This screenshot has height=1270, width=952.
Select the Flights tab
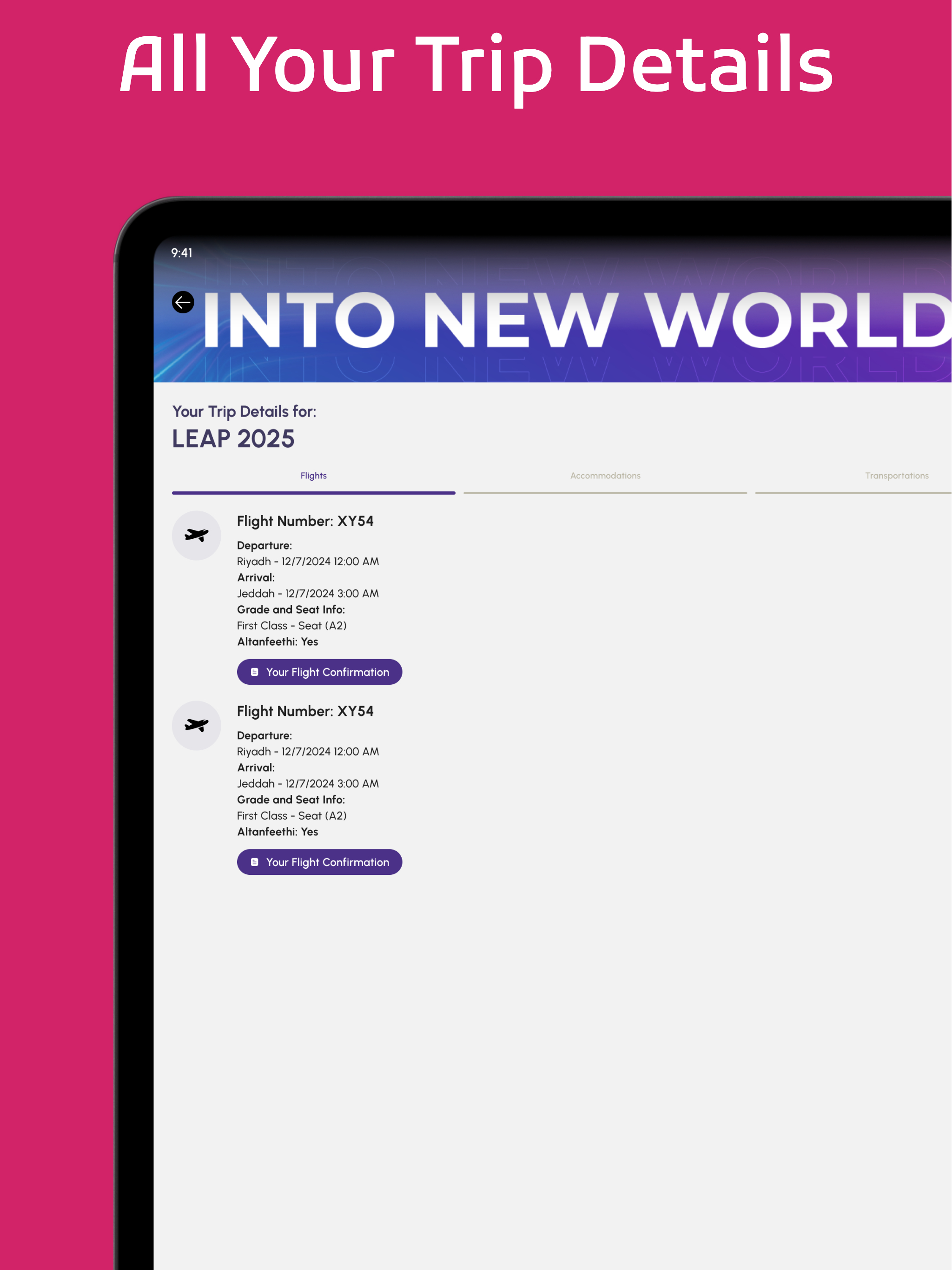point(313,476)
